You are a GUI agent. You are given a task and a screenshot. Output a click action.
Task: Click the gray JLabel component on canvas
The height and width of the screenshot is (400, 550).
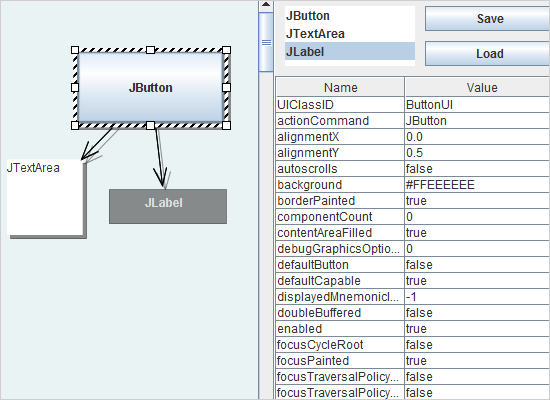tap(168, 206)
